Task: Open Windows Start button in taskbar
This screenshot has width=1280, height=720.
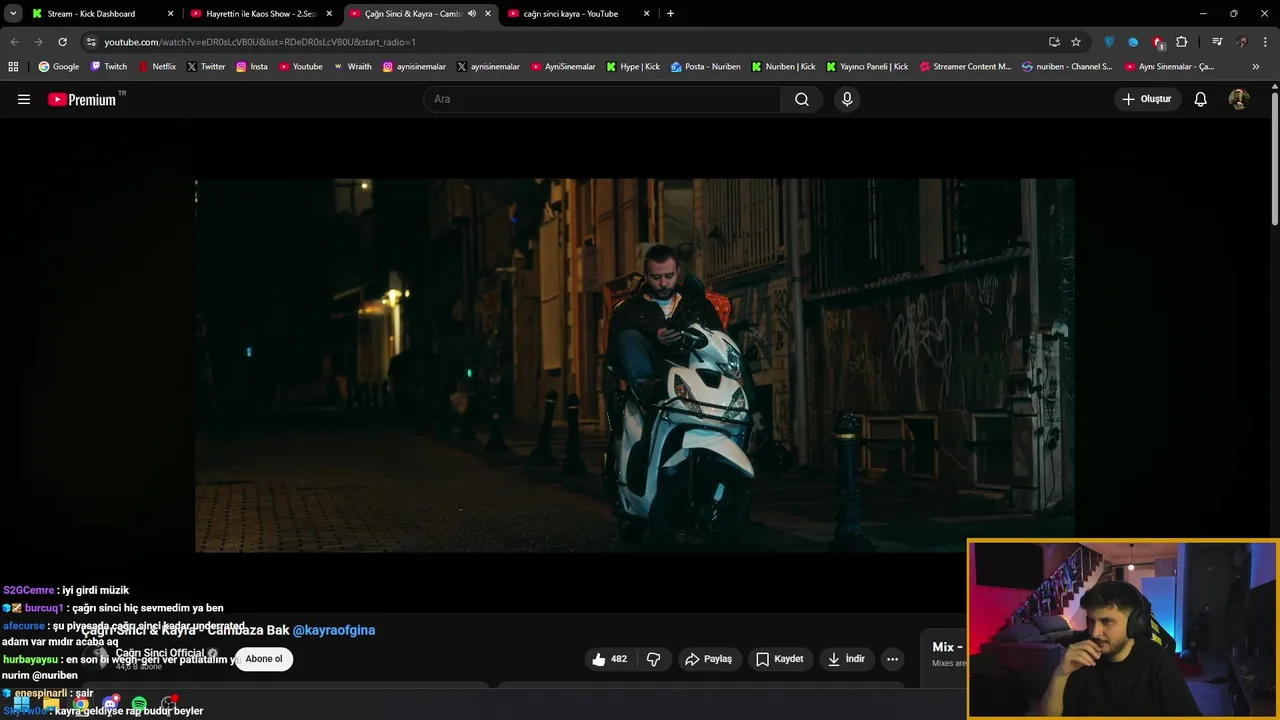Action: point(22,705)
